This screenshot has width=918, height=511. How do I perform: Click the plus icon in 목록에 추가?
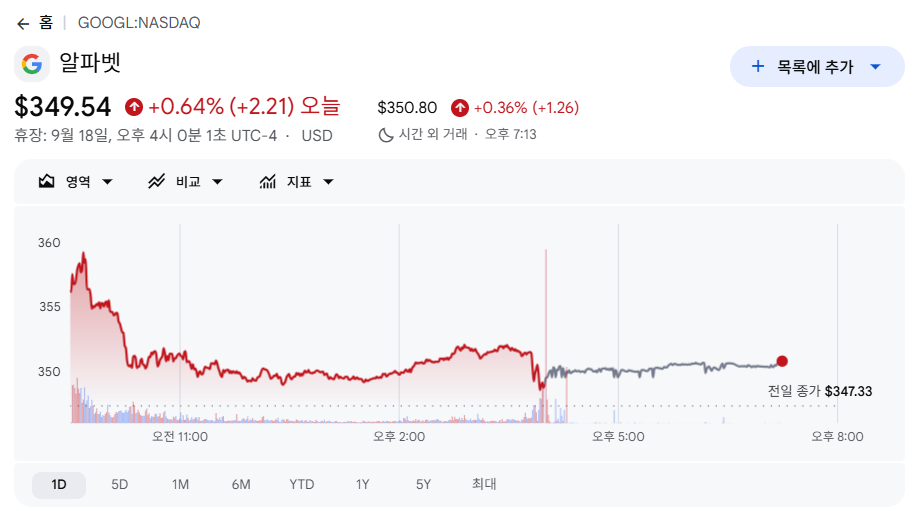tap(758, 66)
